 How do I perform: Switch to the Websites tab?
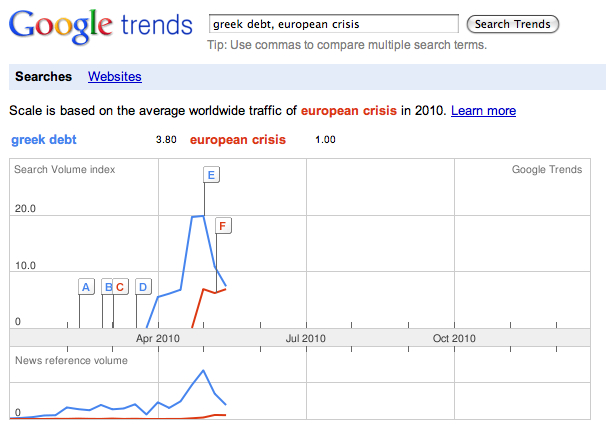coord(115,76)
